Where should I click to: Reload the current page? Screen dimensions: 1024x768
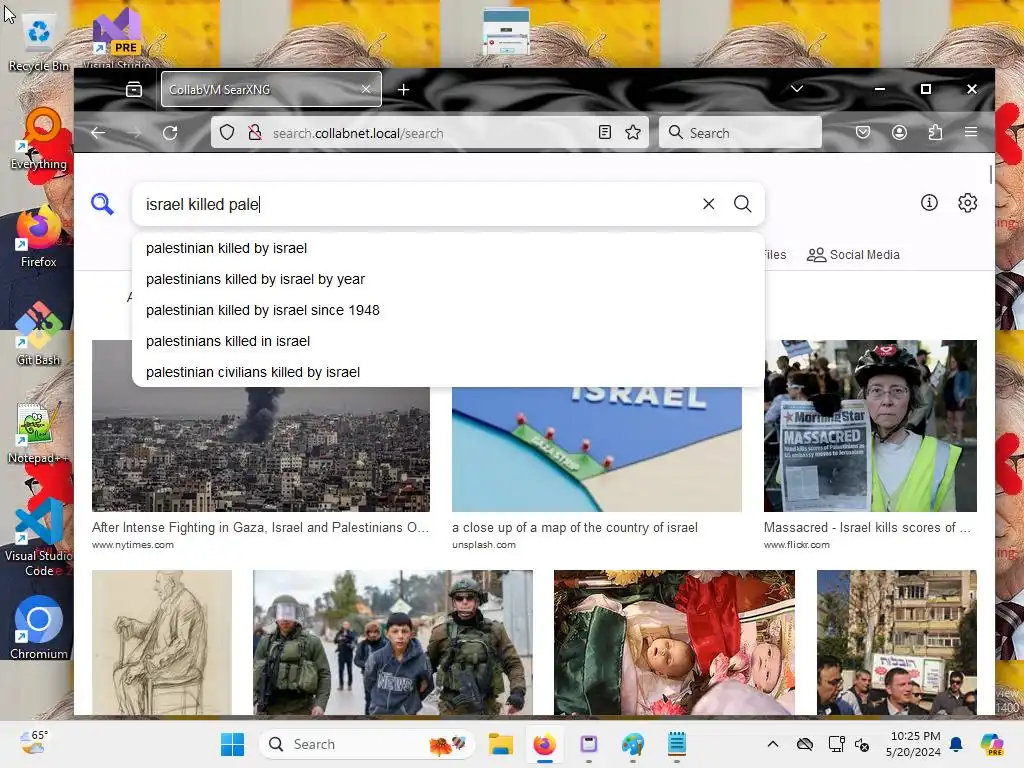(170, 133)
